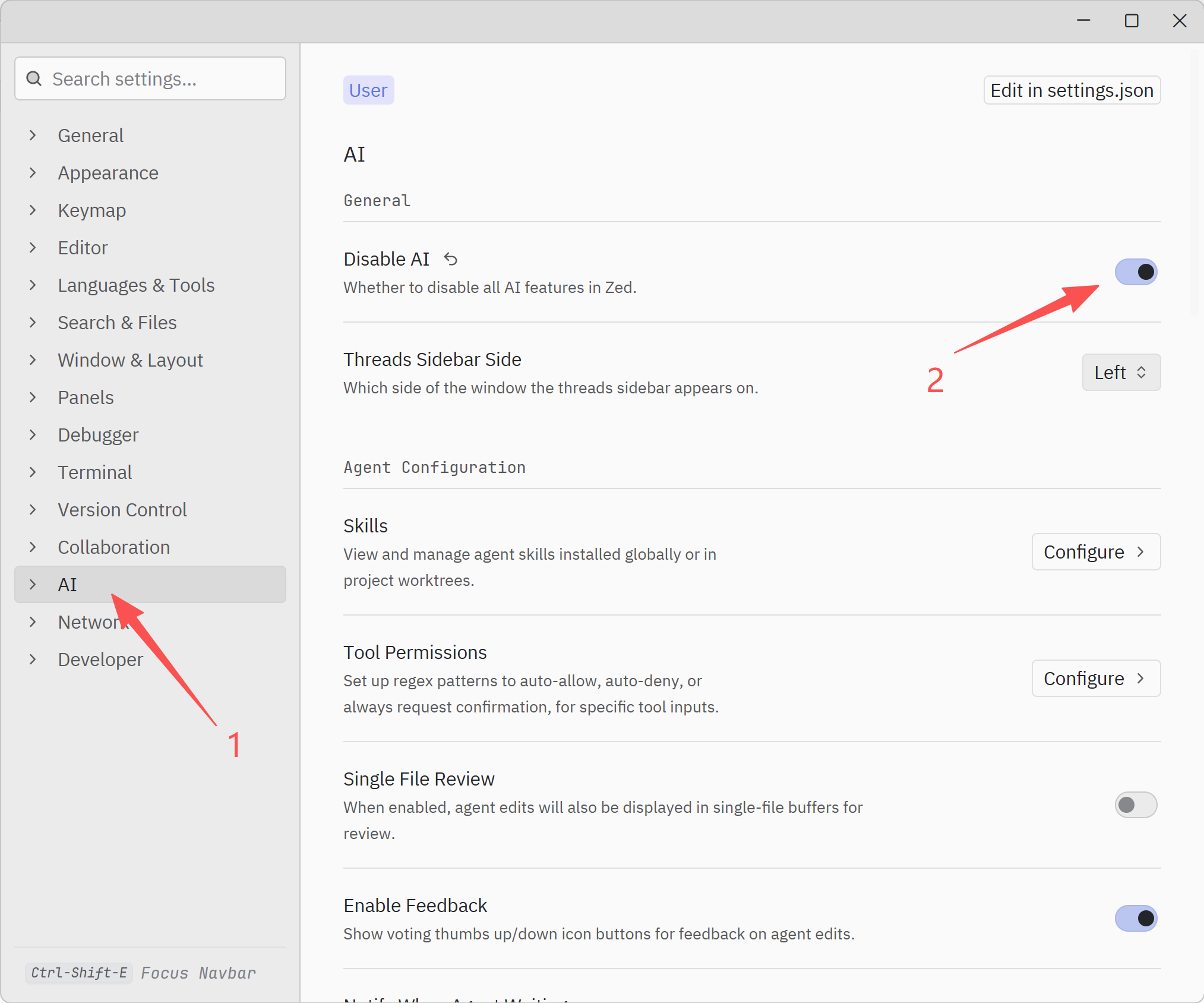Expand the Editor section chevron

[x=33, y=248]
